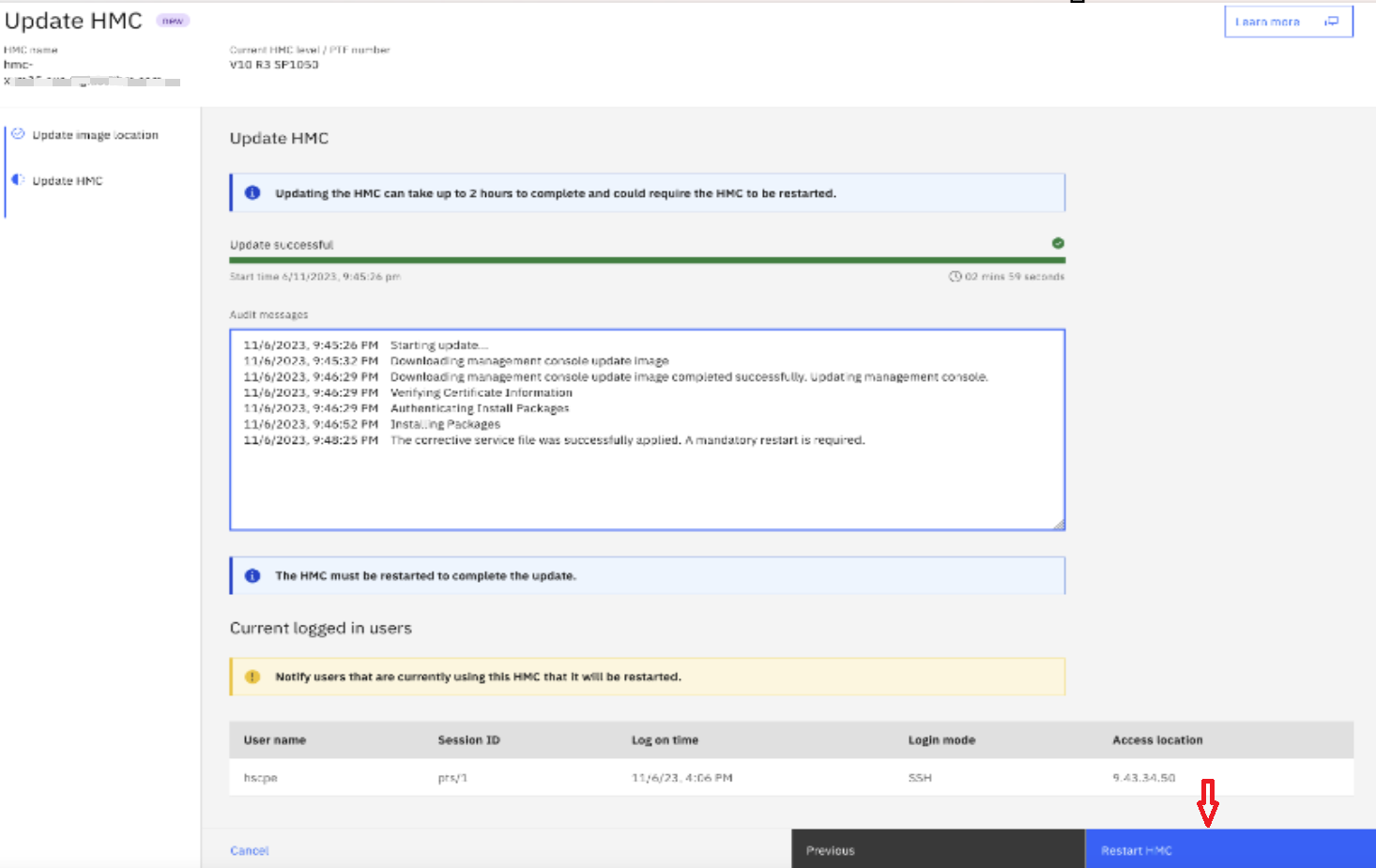Click the 9.43.34.50 access location cell
This screenshot has height=868, width=1376.
[1143, 778]
